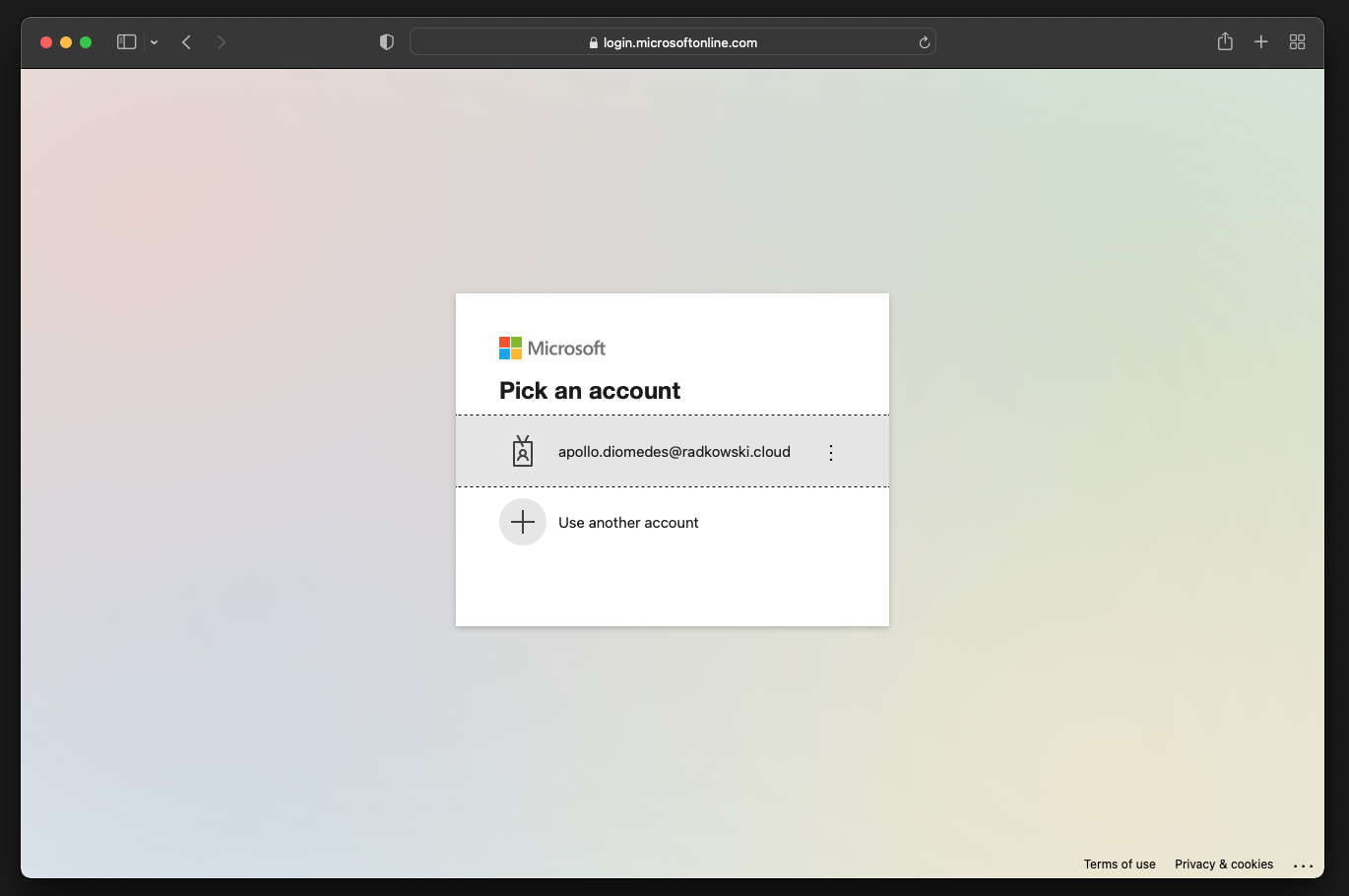Click the plus icon for another account
Screen dimensions: 1349x896
[523, 522]
